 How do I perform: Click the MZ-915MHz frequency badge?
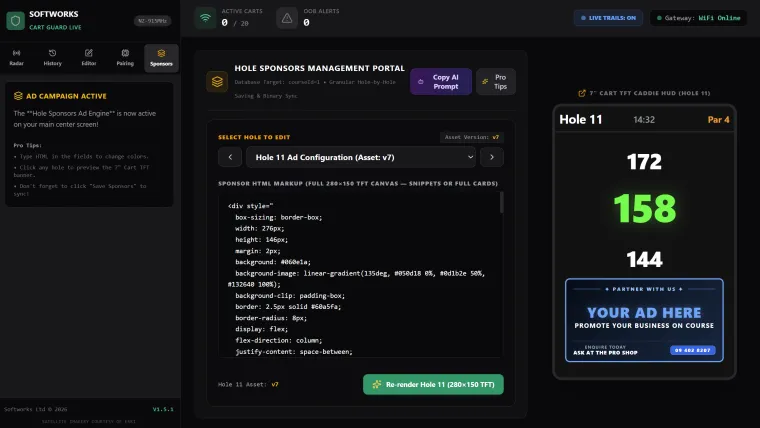coord(152,21)
